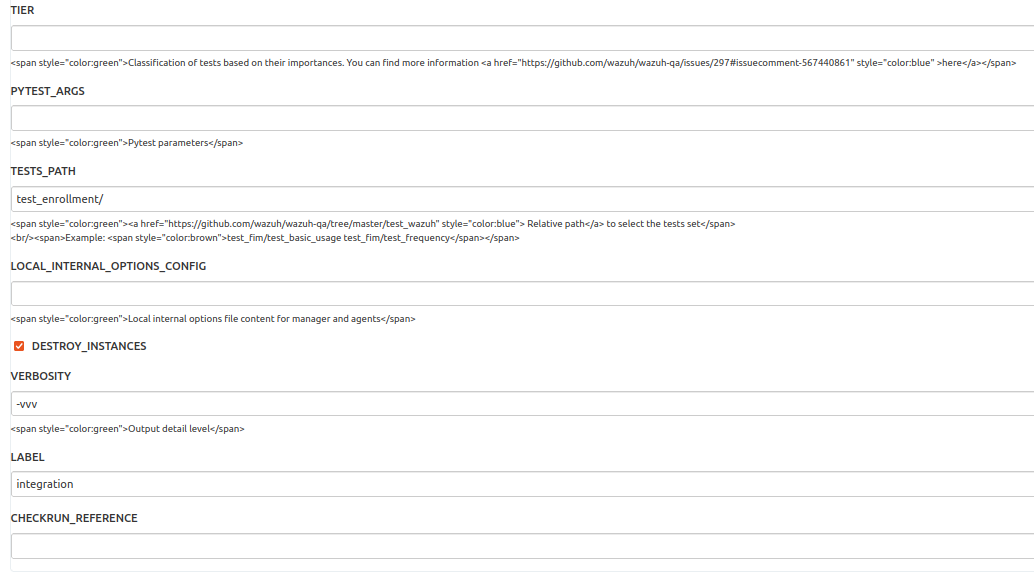Click the CHECKRUN_REFERENCE heading label

pyautogui.click(x=74, y=517)
